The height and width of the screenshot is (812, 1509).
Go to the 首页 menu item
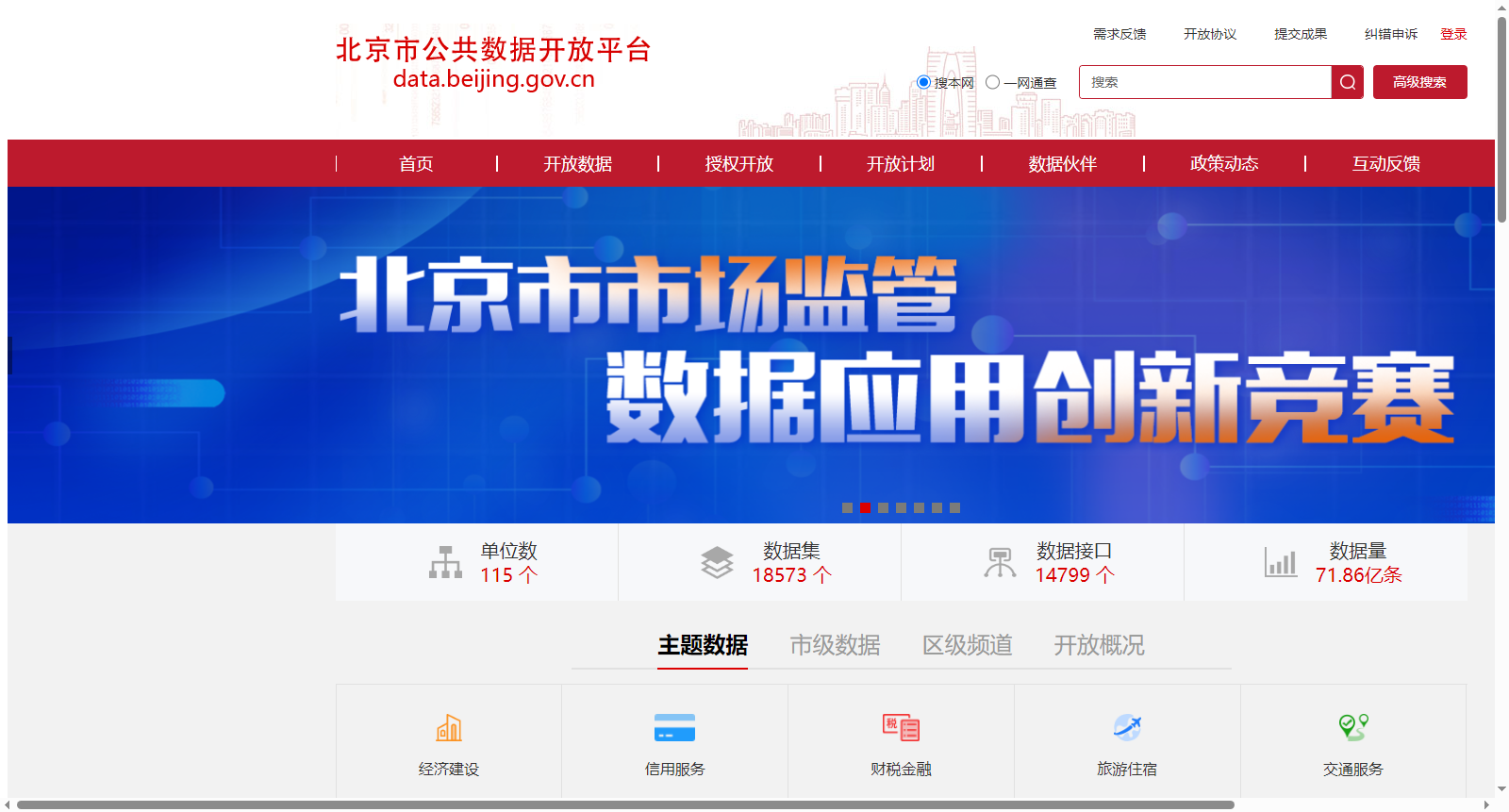click(416, 163)
